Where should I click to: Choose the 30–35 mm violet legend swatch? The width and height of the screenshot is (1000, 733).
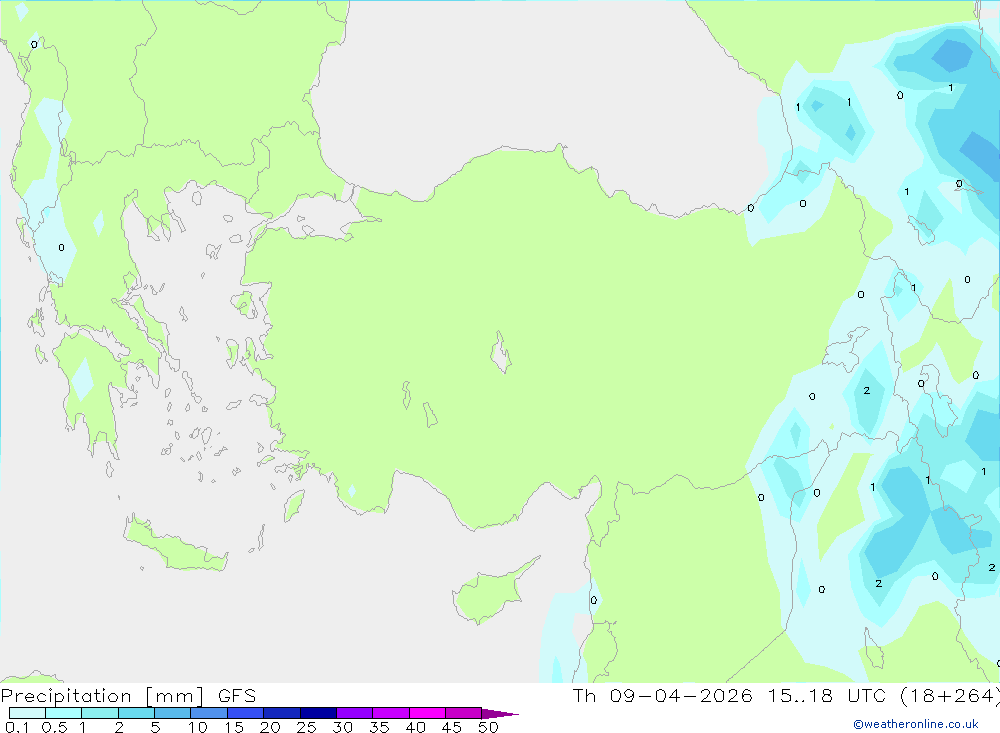(355, 713)
